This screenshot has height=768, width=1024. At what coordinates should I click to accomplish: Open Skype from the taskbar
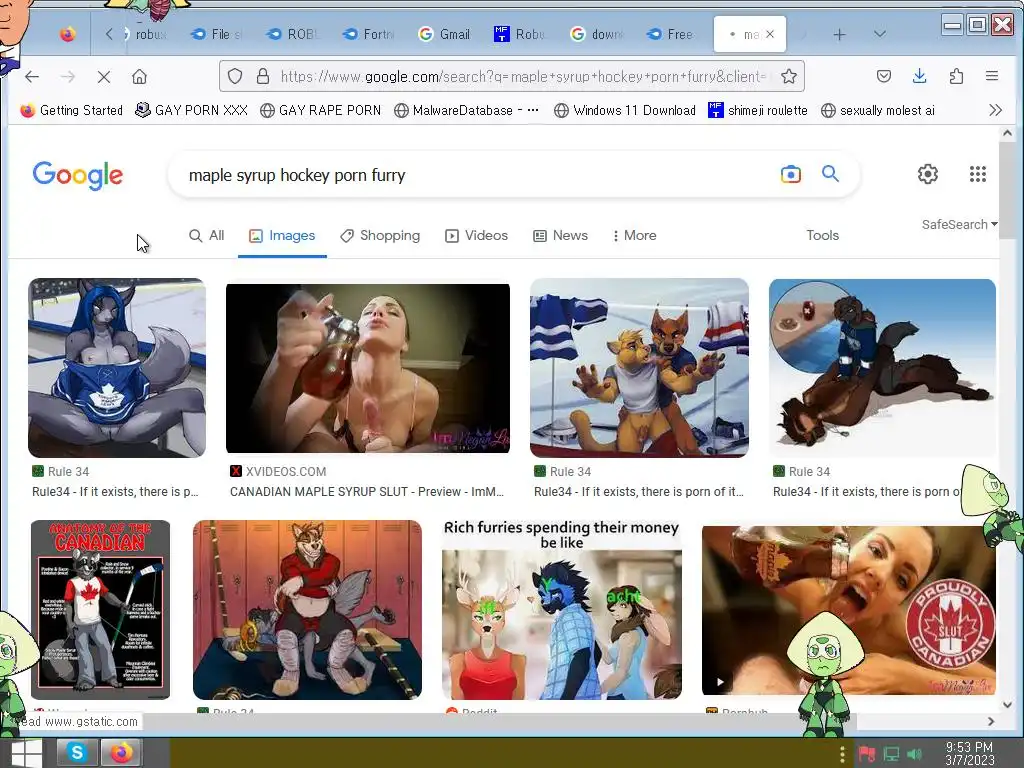coord(77,753)
